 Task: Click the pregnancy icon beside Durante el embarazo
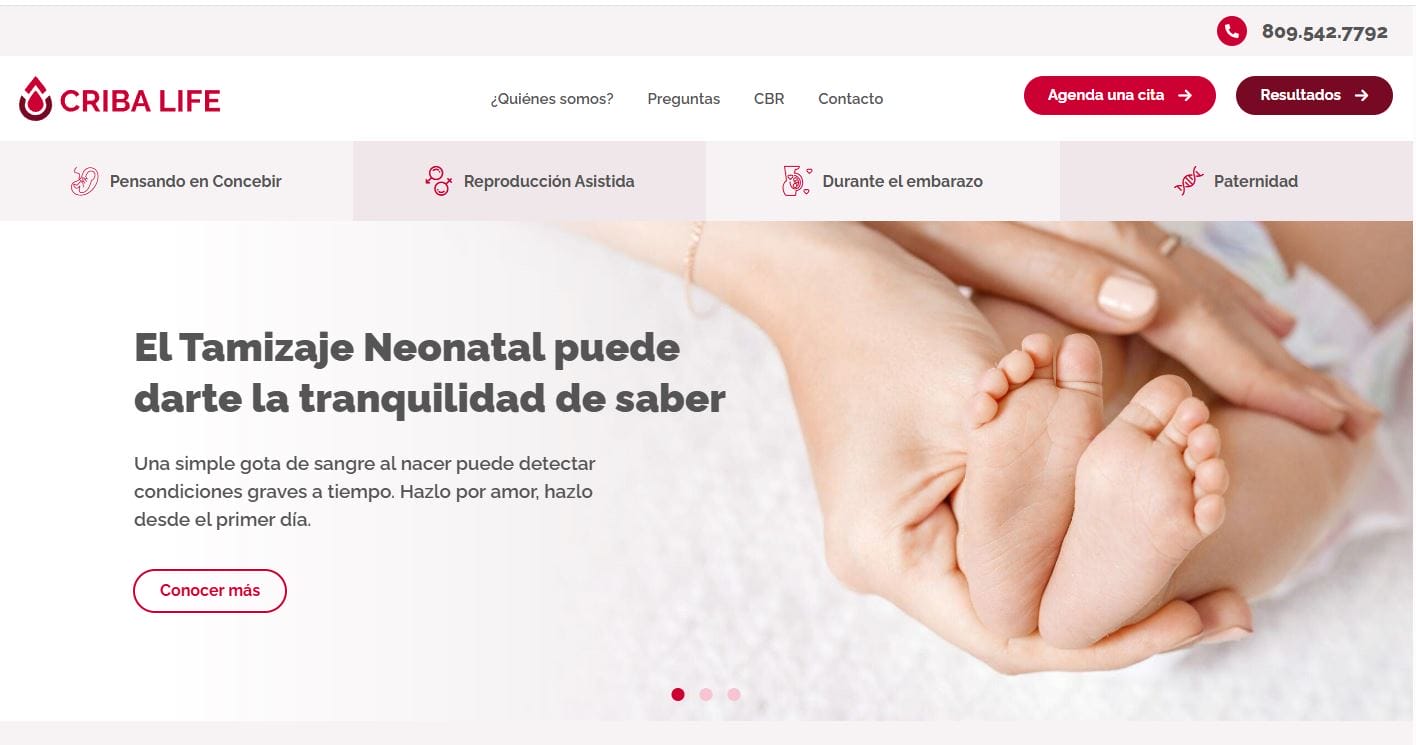tap(796, 181)
